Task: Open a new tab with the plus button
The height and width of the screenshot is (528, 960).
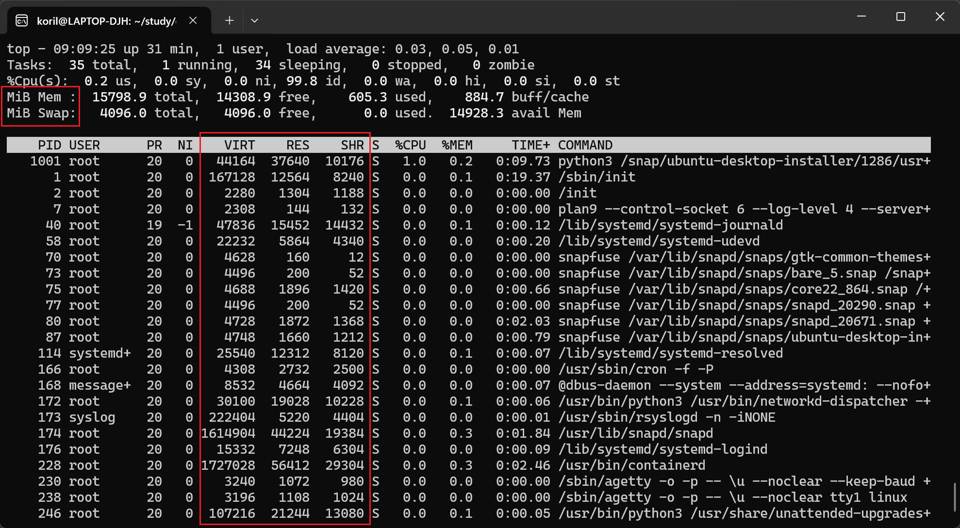Action: 229,20
